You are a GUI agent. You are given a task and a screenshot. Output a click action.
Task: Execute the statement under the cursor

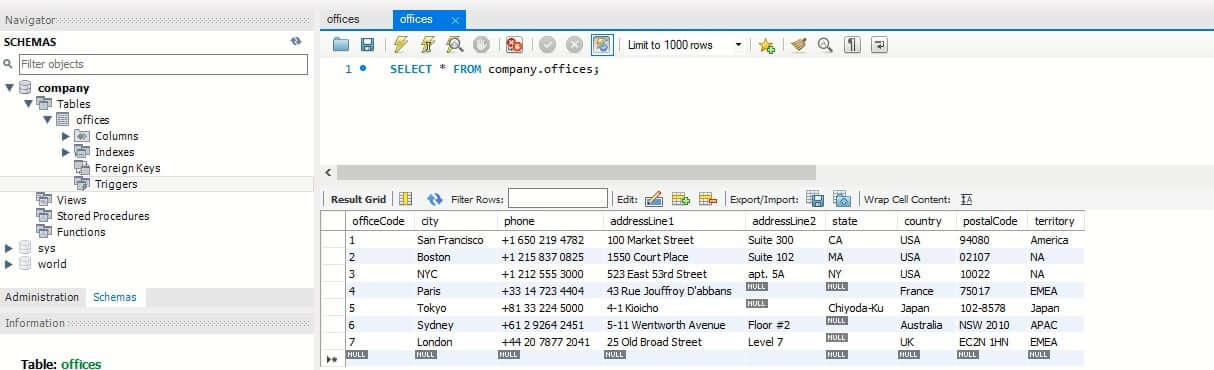coord(428,45)
